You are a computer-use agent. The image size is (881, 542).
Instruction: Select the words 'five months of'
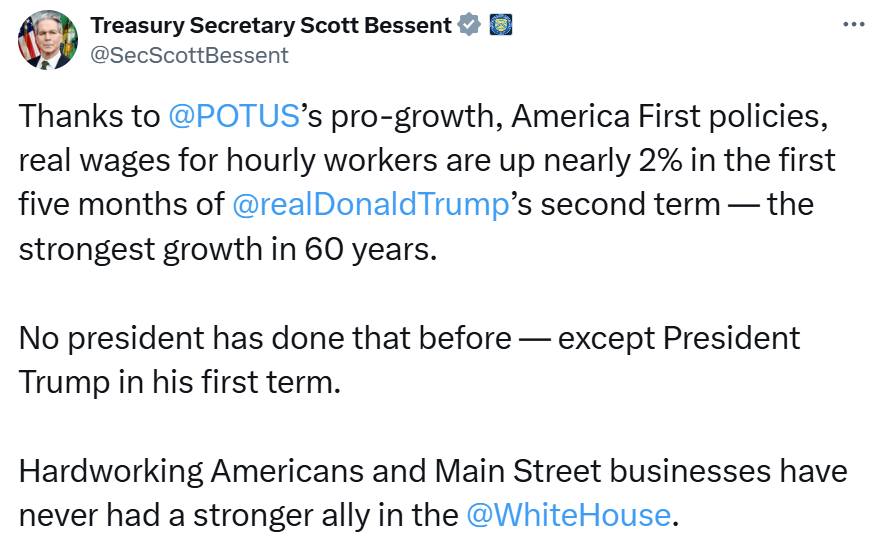tap(121, 204)
